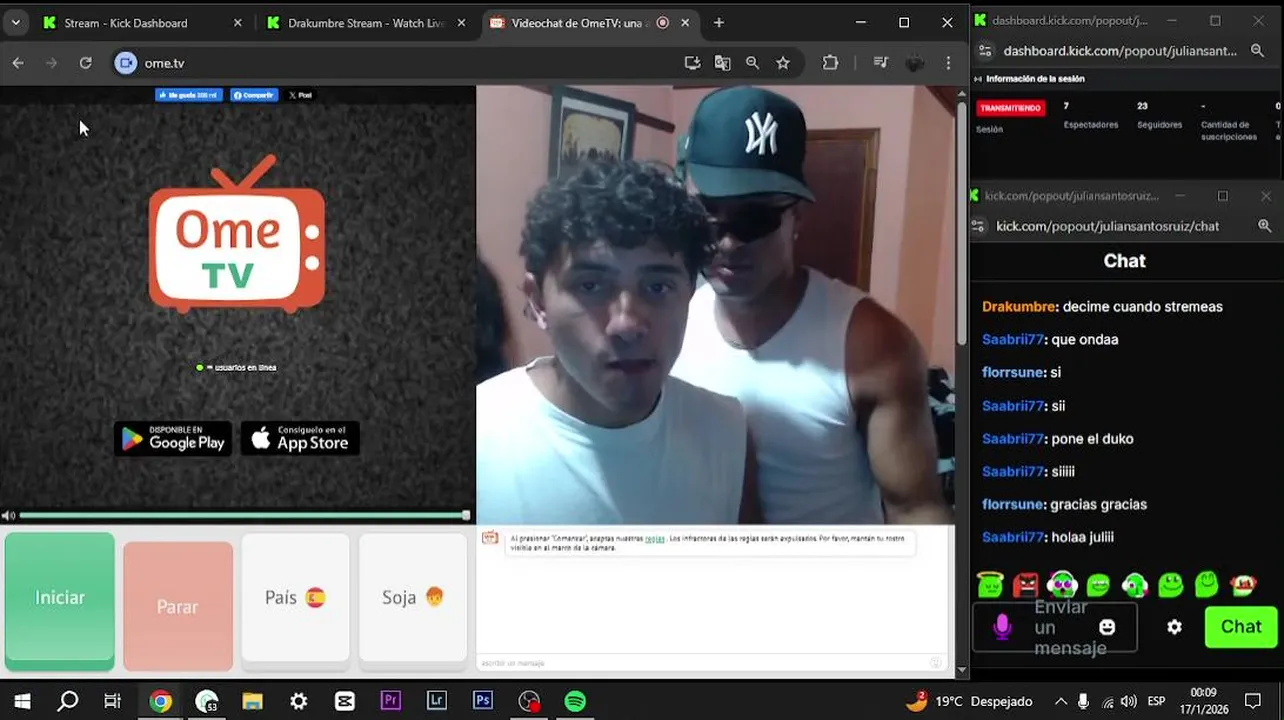This screenshot has width=1284, height=720.
Task: Click the browser forward arrow
Action: coord(52,63)
